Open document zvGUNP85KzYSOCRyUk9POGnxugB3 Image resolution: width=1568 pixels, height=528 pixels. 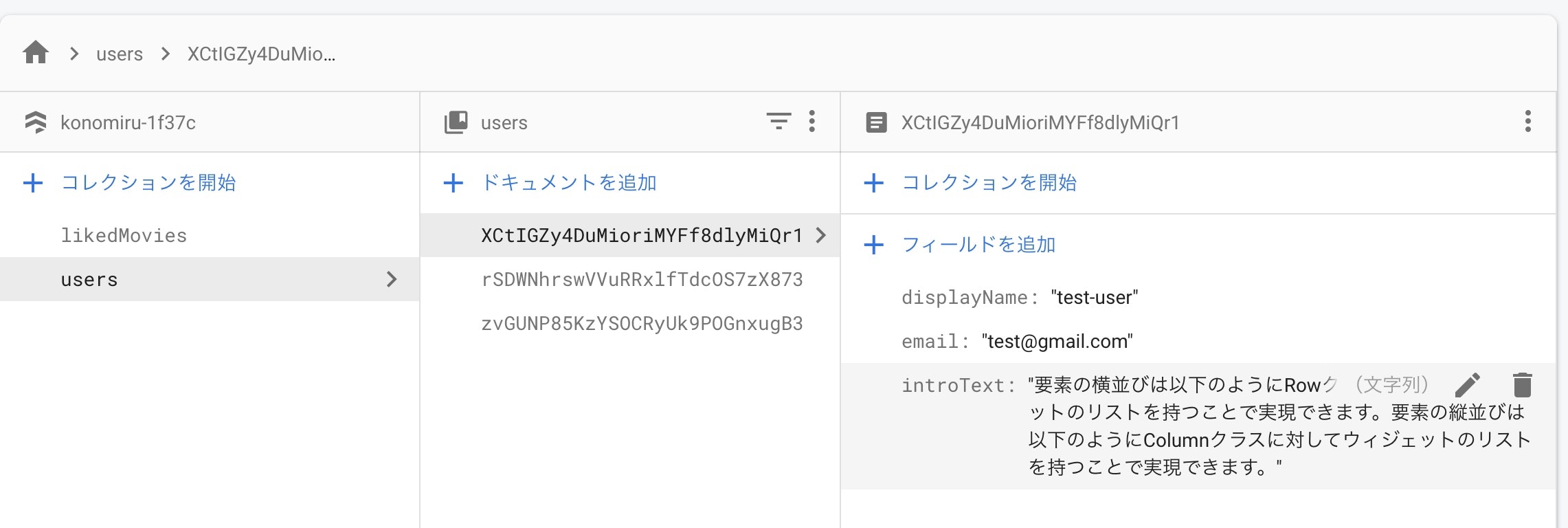(642, 324)
